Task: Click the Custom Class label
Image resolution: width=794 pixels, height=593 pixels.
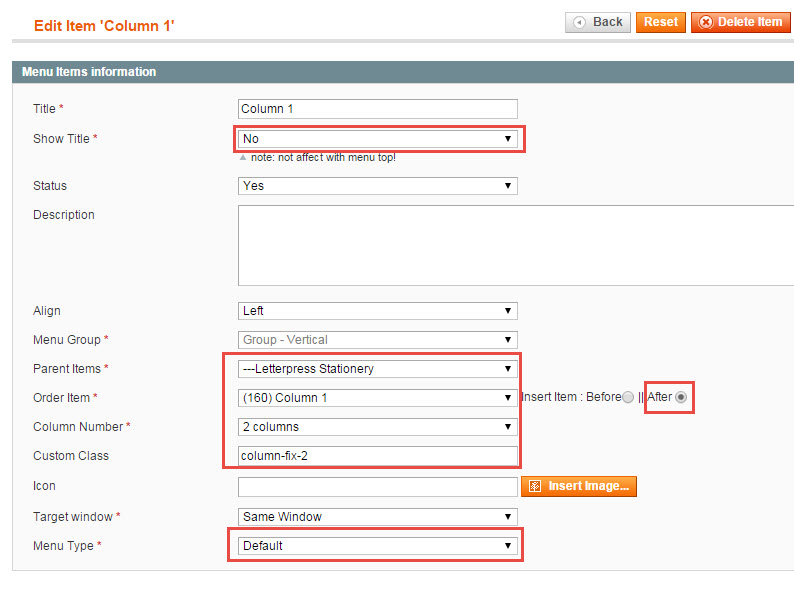Action: tap(71, 456)
